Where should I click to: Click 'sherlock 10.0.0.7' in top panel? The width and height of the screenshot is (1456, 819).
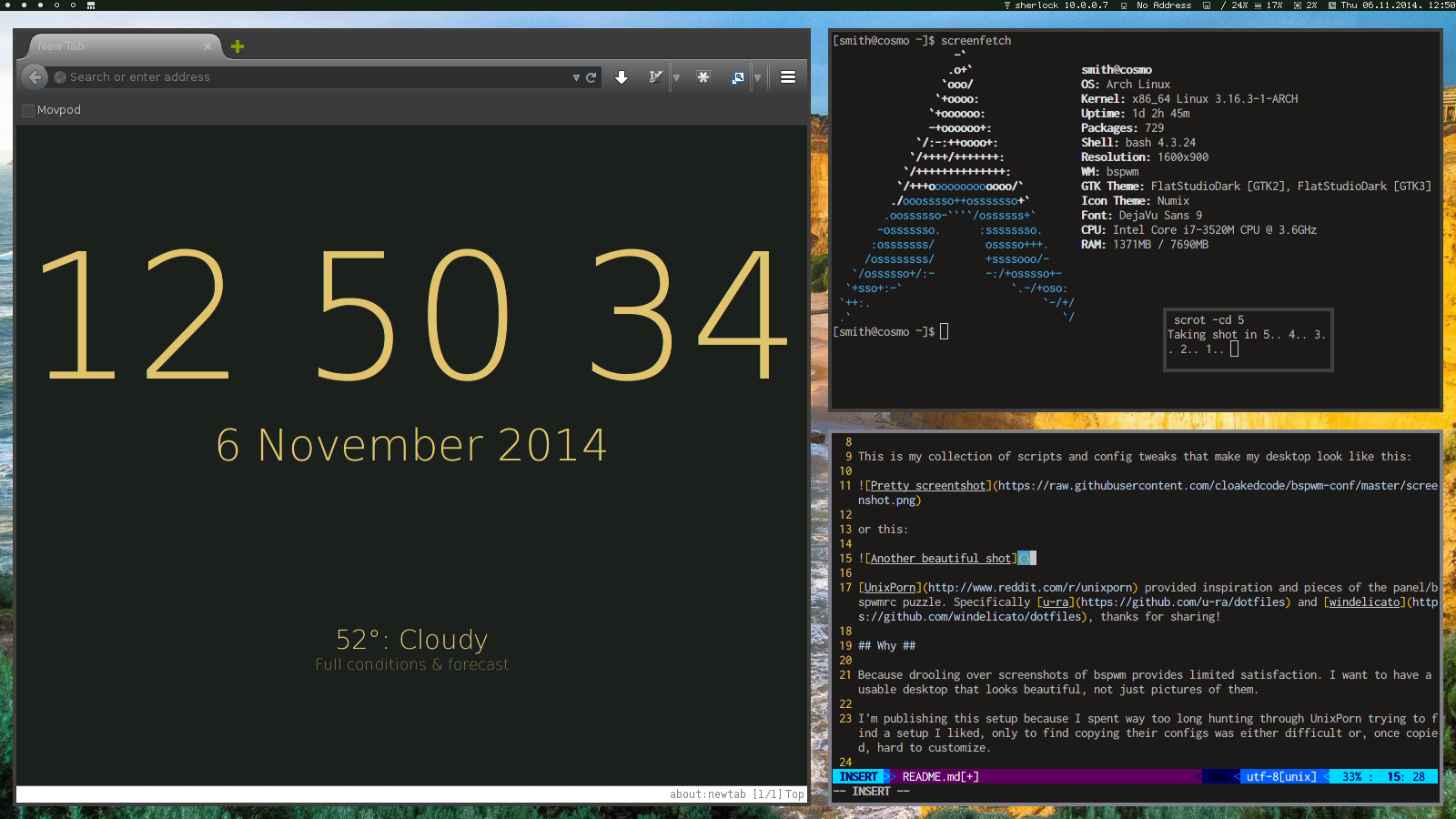pos(1061,5)
